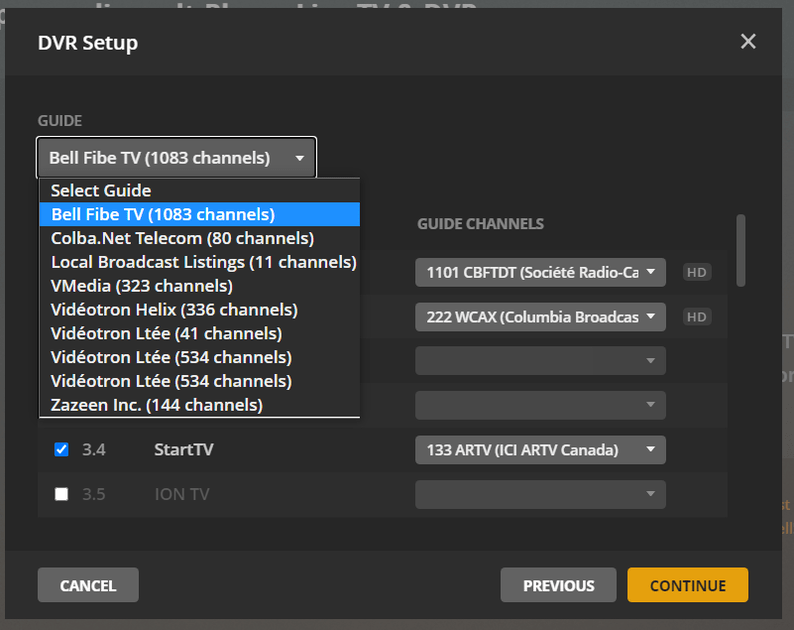Click the StartTV channel name
This screenshot has height=630, width=794.
(x=184, y=450)
